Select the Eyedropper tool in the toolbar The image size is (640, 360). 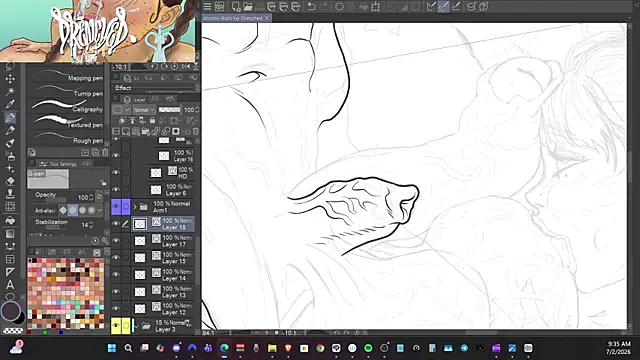[10, 104]
